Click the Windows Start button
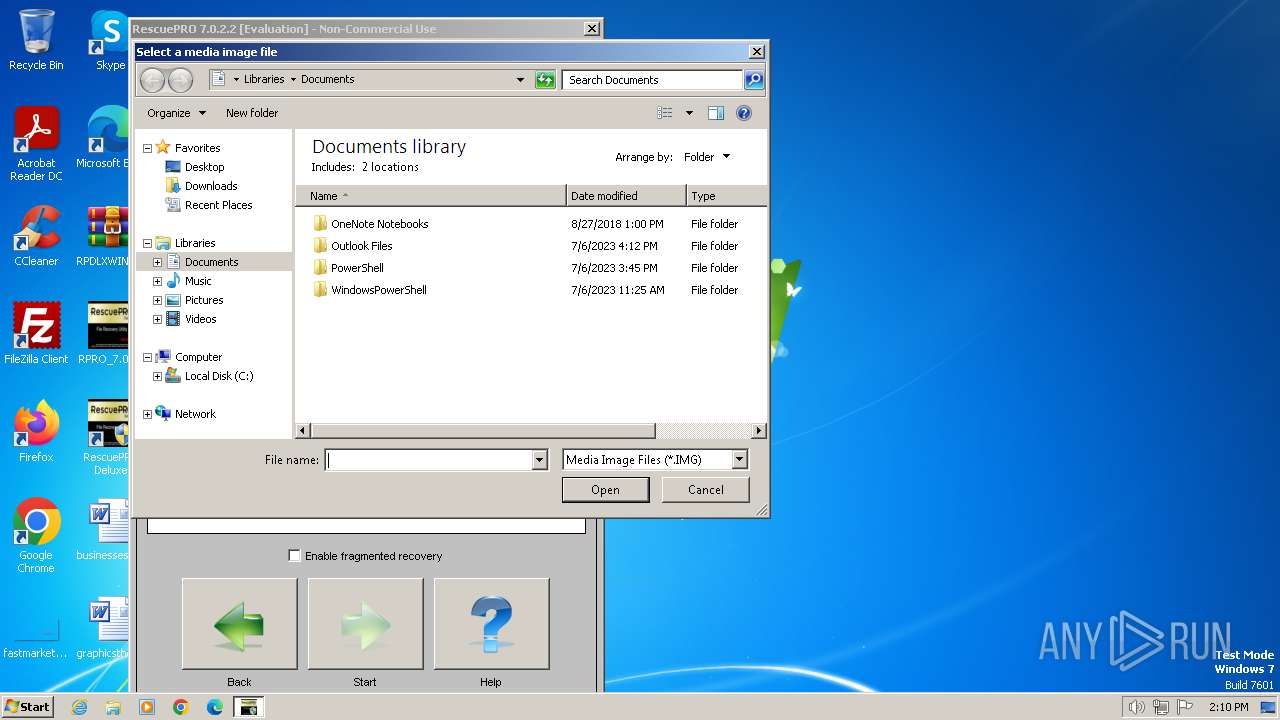 (28, 707)
